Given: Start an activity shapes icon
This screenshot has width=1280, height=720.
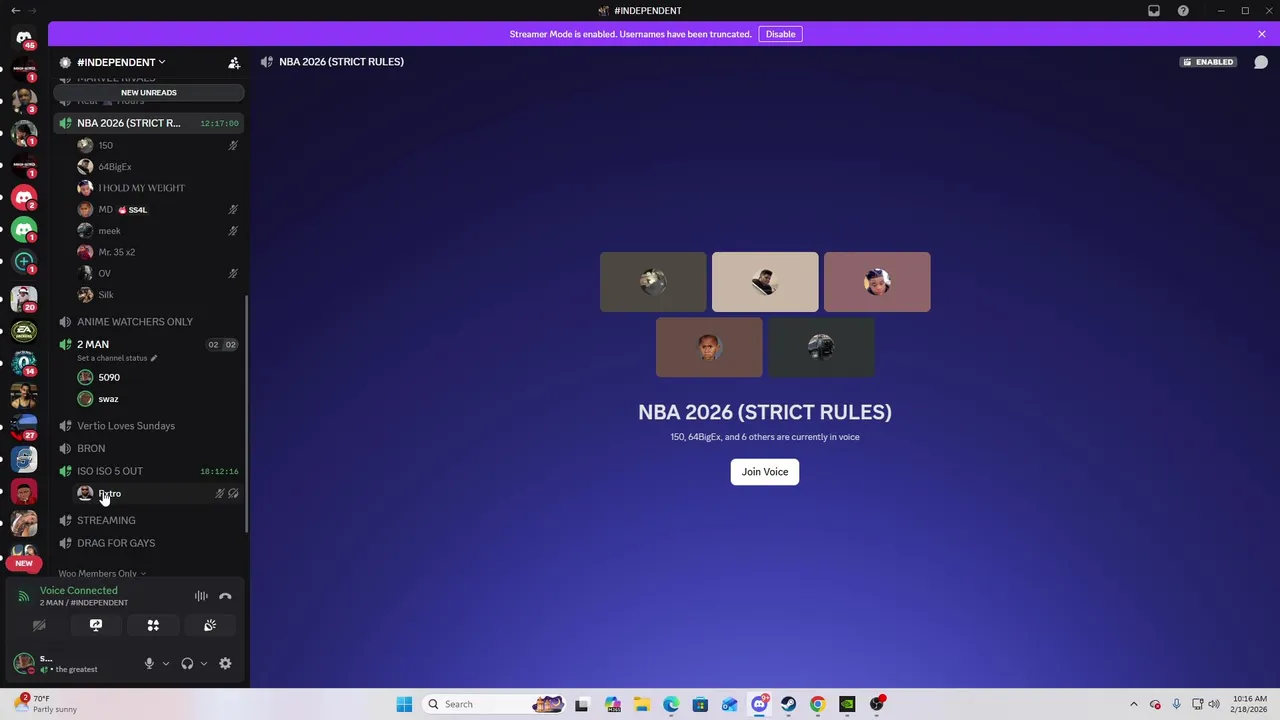Looking at the screenshot, I should pyautogui.click(x=153, y=625).
